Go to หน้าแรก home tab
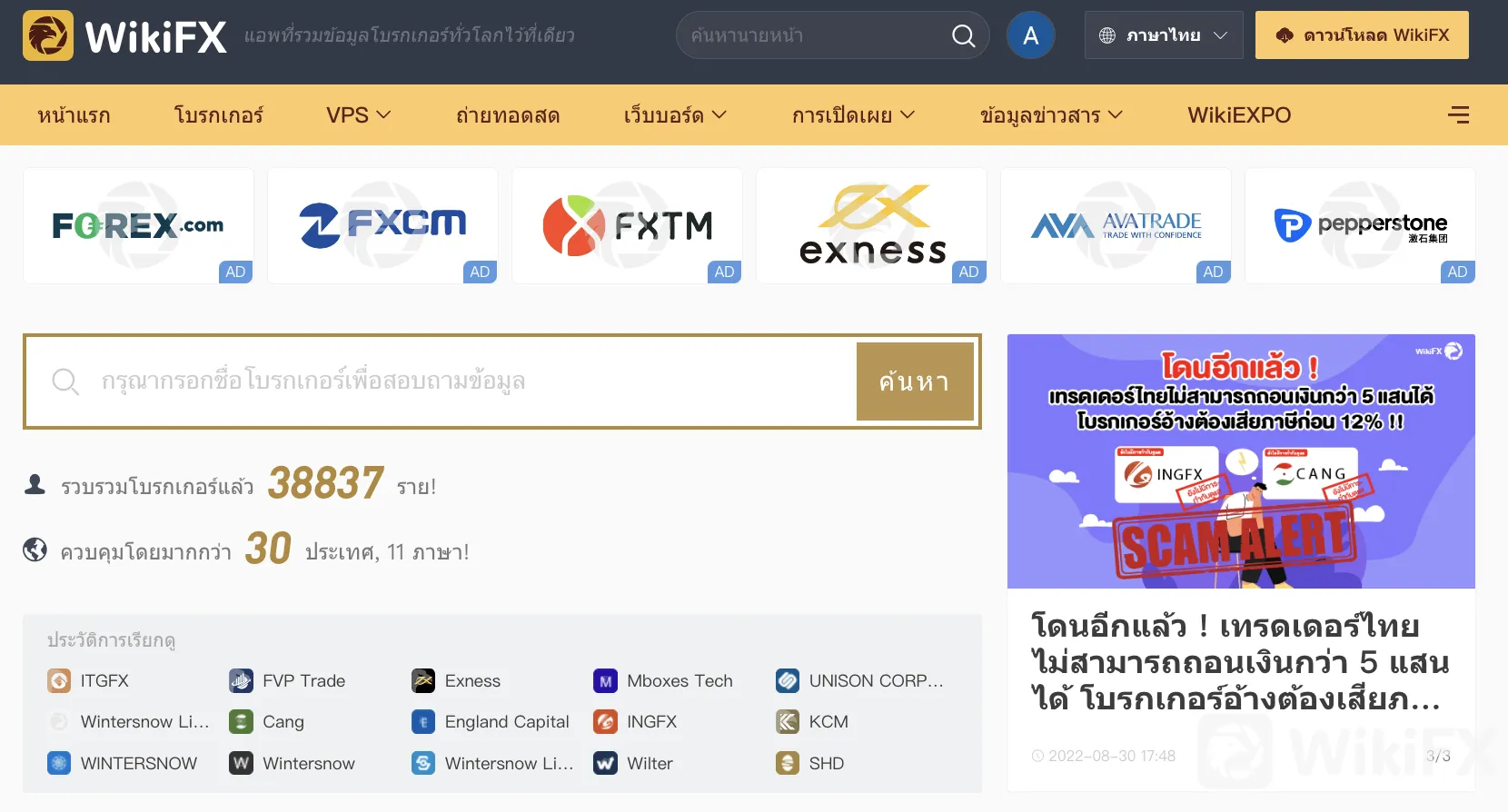 pyautogui.click(x=74, y=115)
